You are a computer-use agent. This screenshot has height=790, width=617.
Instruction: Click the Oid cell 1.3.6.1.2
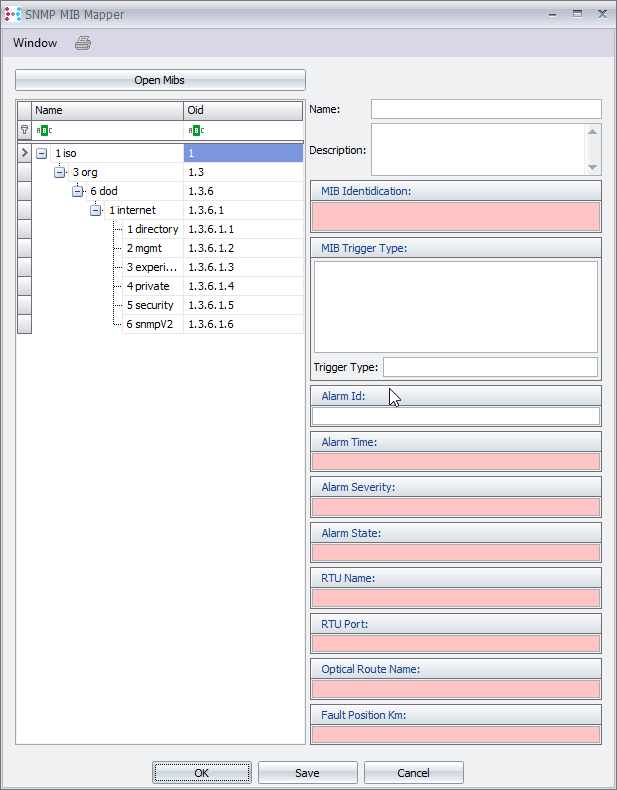pyautogui.click(x=243, y=248)
